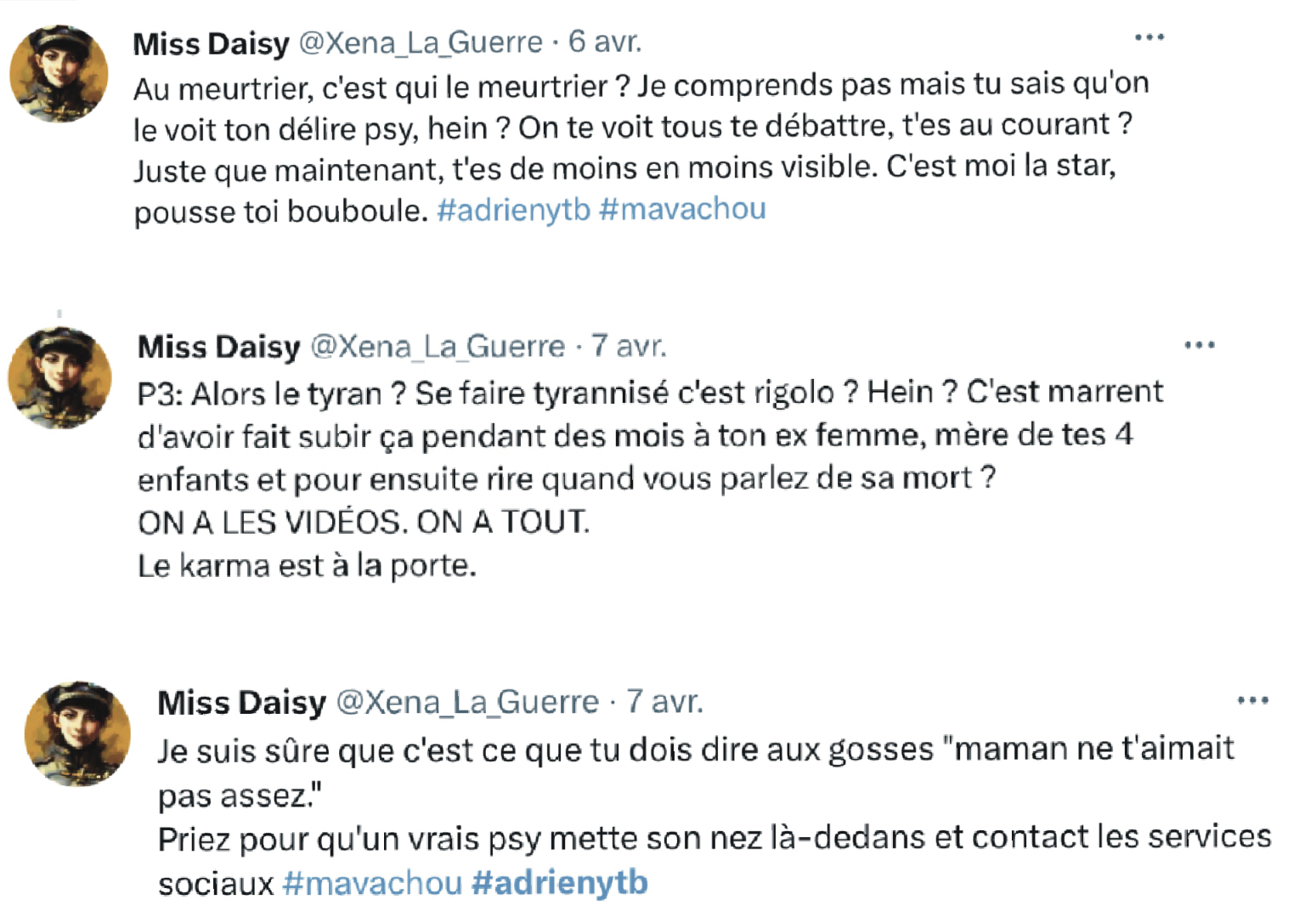Click the 7 avr. timestamp on last tweet
Screen dimensions: 1316x911
tap(664, 702)
